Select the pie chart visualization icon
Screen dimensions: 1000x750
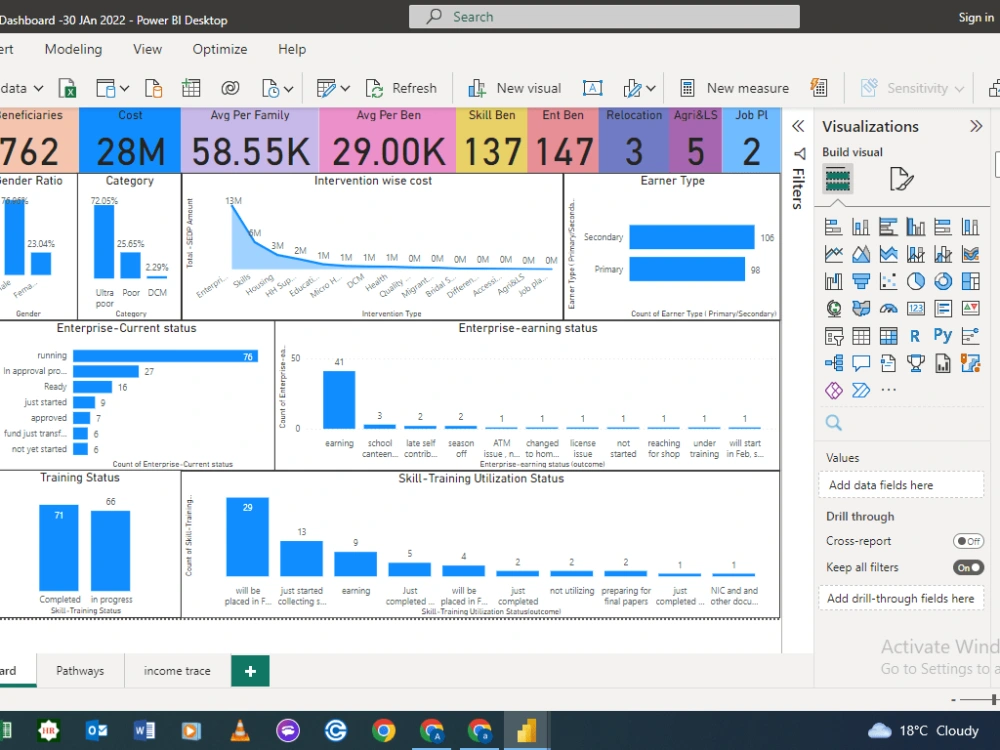coord(916,281)
